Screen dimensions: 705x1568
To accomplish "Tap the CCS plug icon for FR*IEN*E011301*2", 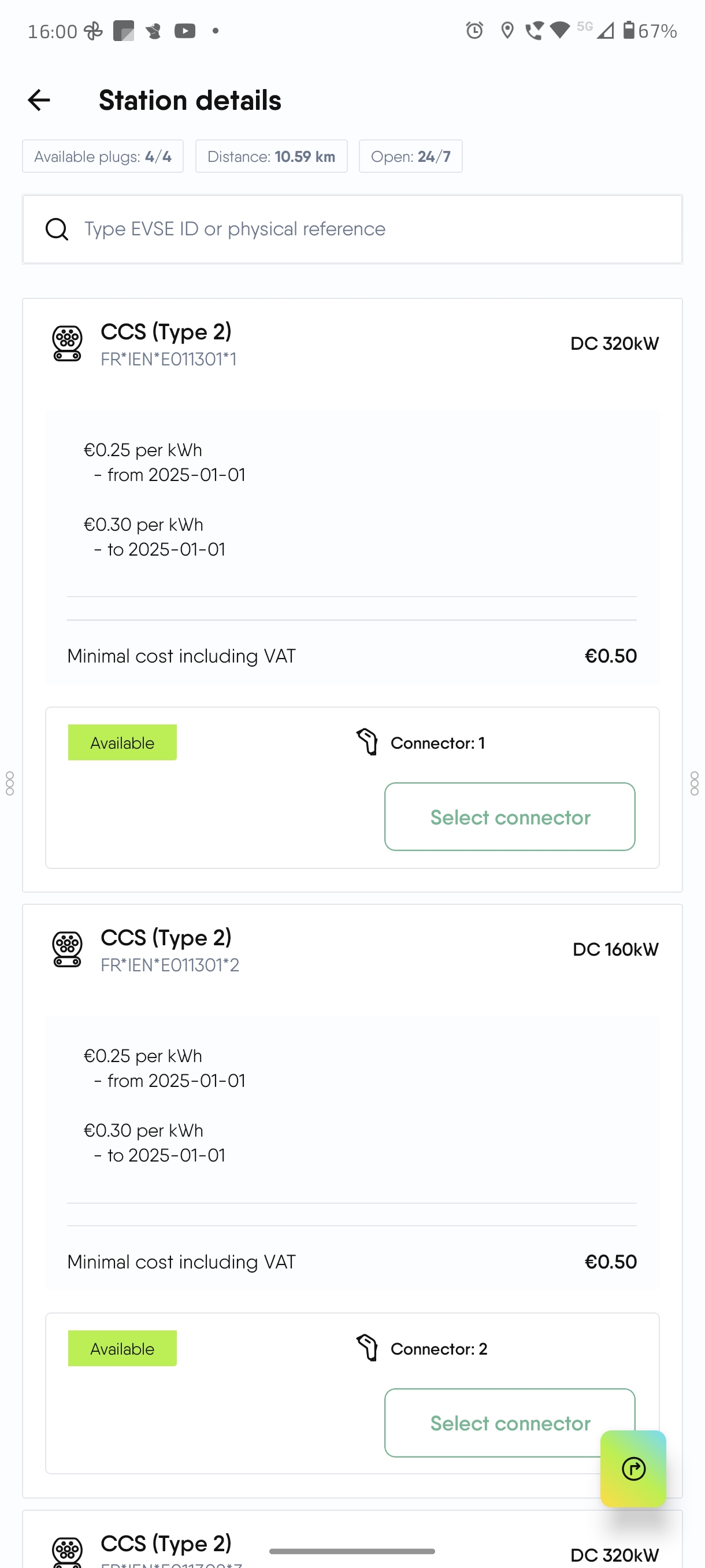I will point(68,949).
